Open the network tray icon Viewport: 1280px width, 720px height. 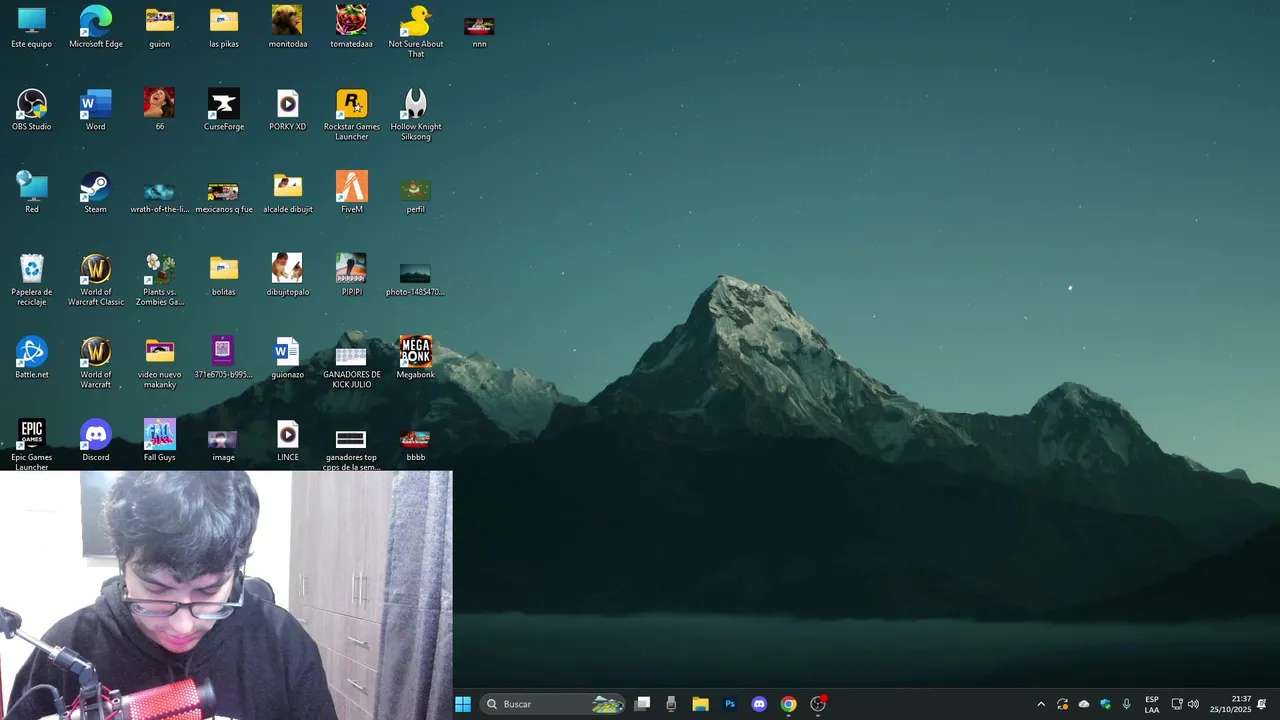pyautogui.click(x=1177, y=704)
